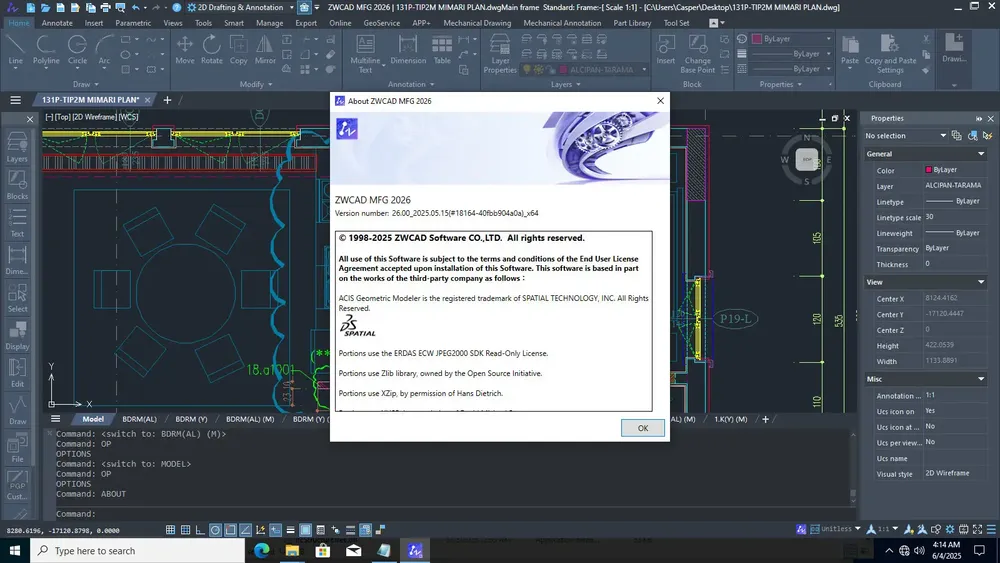1000x563 pixels.
Task: Open Layer Properties manager
Action: tap(500, 54)
